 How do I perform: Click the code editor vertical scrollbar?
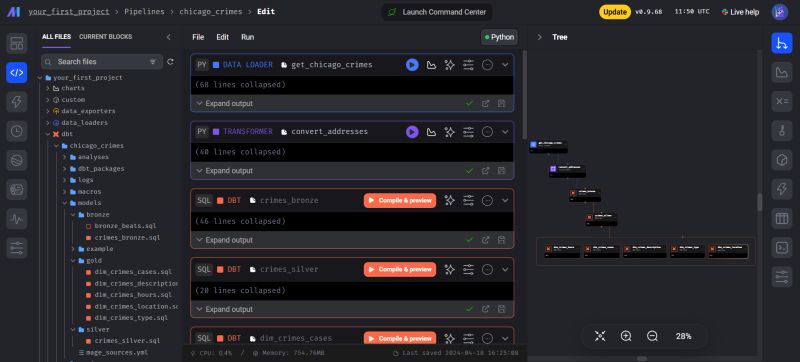click(523, 94)
